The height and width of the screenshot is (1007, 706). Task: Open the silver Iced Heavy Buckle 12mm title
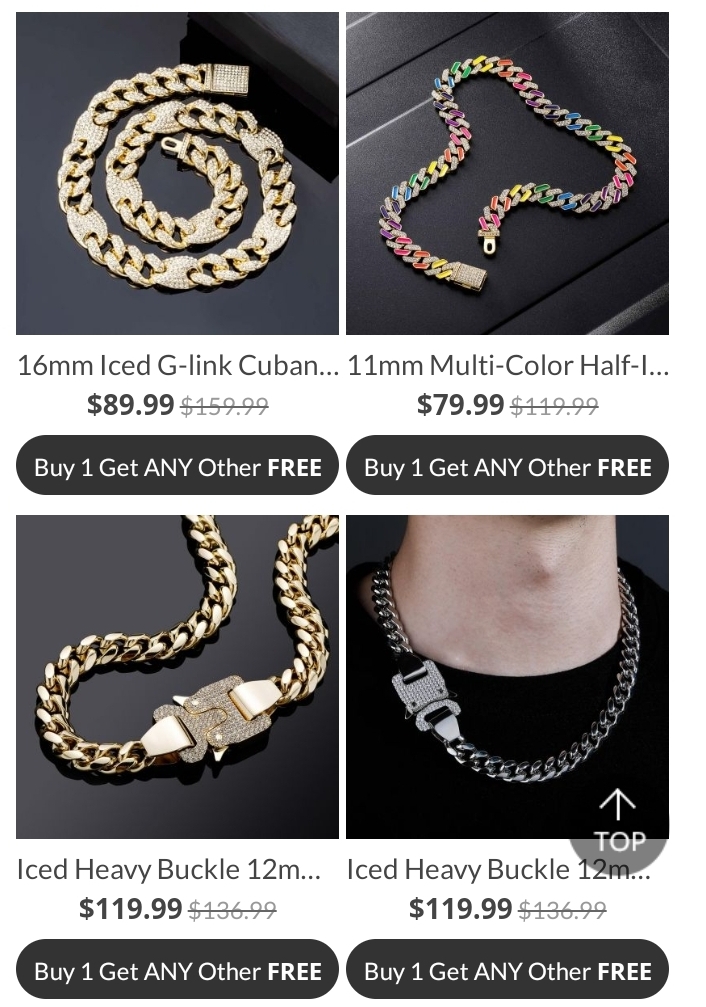[x=499, y=869]
